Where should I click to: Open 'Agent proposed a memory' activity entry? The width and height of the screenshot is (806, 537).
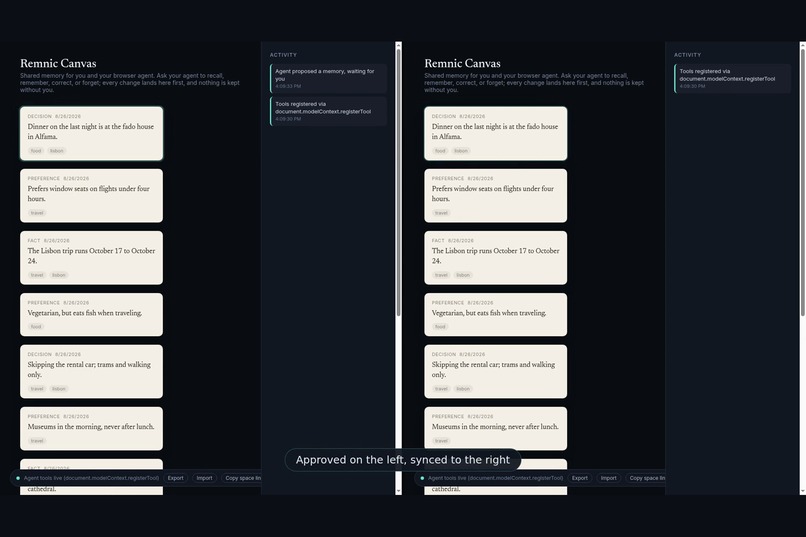(x=328, y=78)
